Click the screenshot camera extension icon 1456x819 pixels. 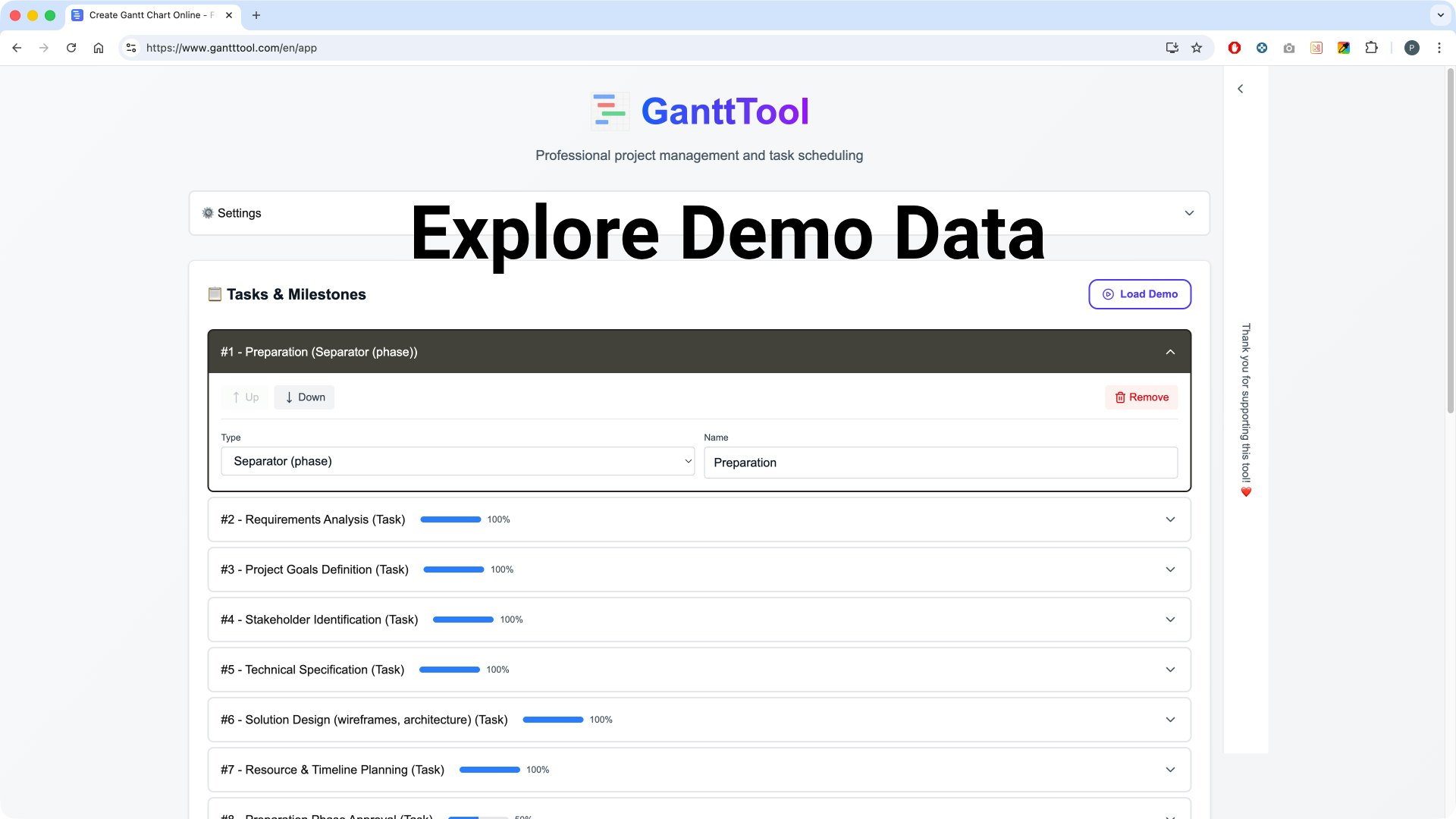1289,47
